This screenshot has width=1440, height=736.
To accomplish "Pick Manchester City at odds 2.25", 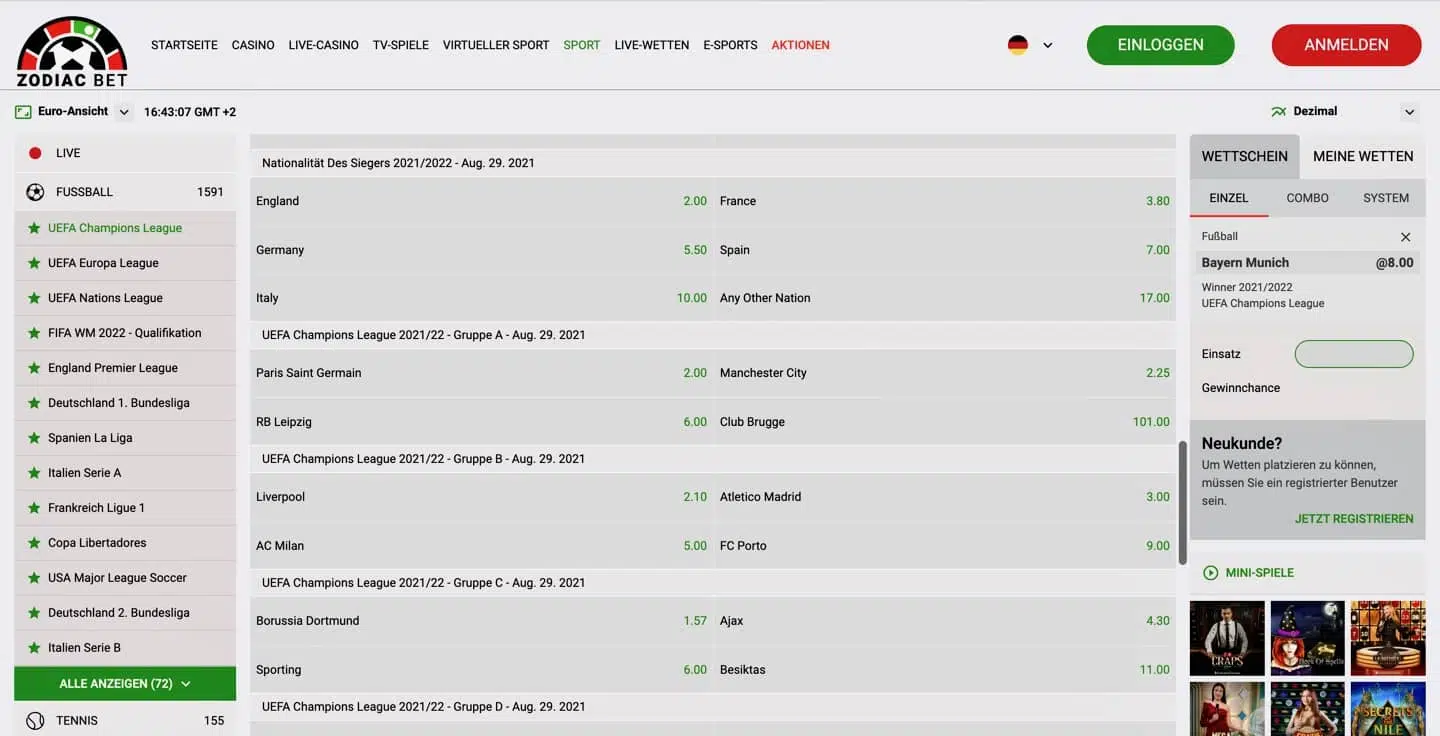I will [x=944, y=373].
